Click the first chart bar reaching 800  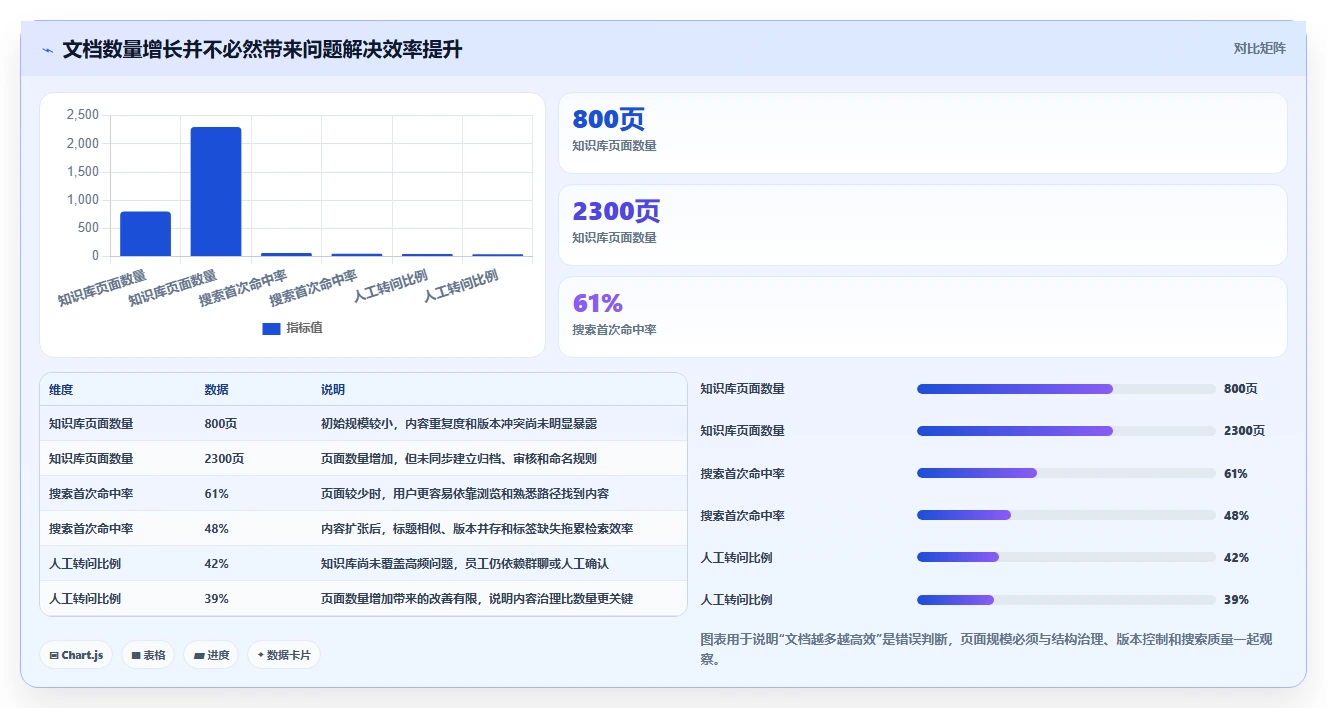click(x=145, y=234)
